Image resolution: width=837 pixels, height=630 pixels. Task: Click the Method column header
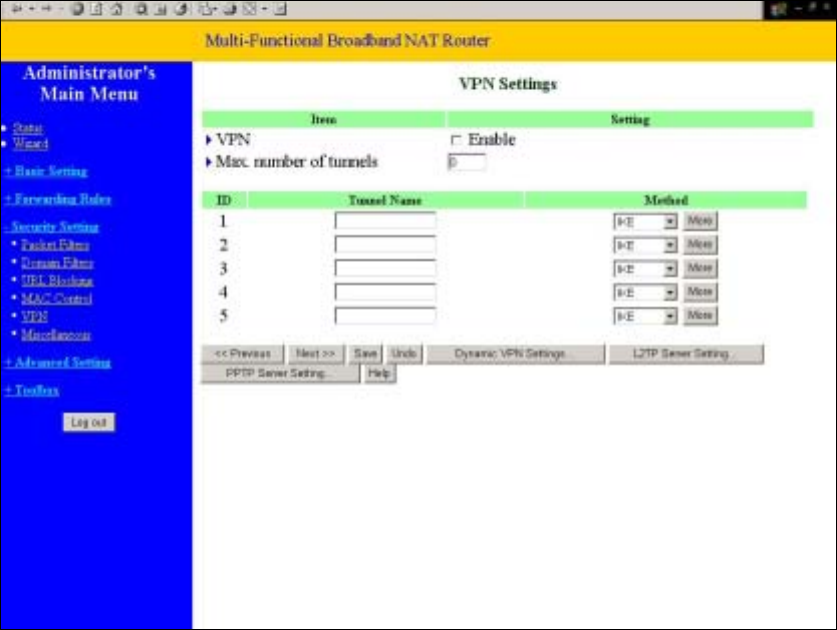coord(666,200)
